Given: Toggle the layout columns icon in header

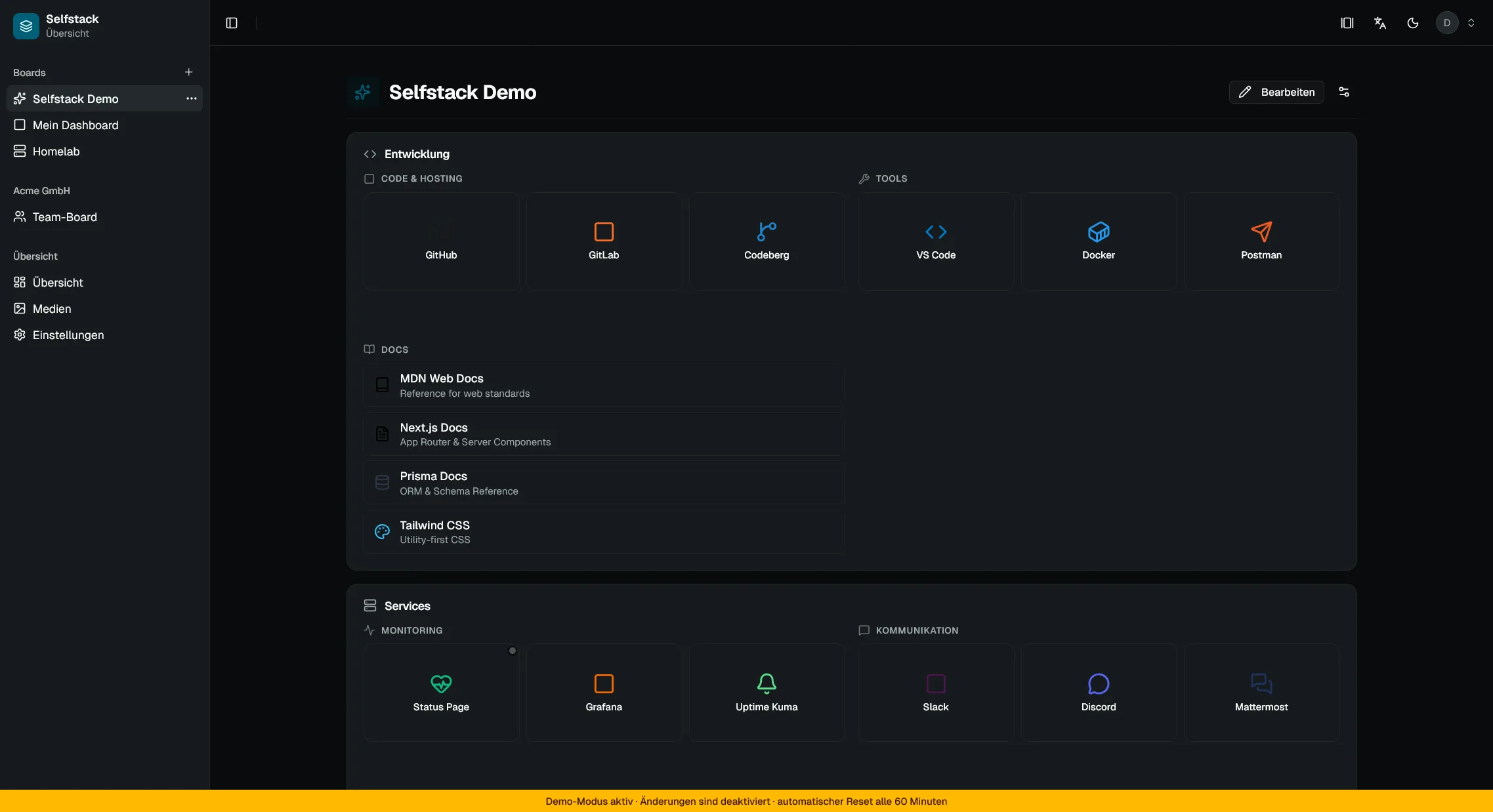Looking at the screenshot, I should click(1347, 23).
